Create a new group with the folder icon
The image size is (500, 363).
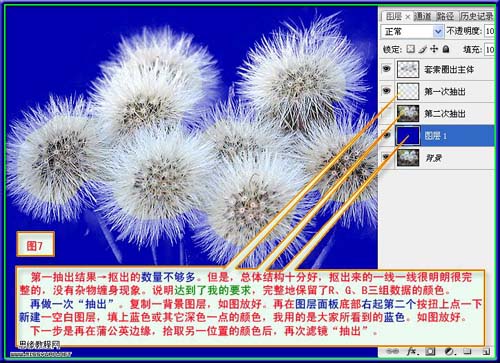coord(468,351)
